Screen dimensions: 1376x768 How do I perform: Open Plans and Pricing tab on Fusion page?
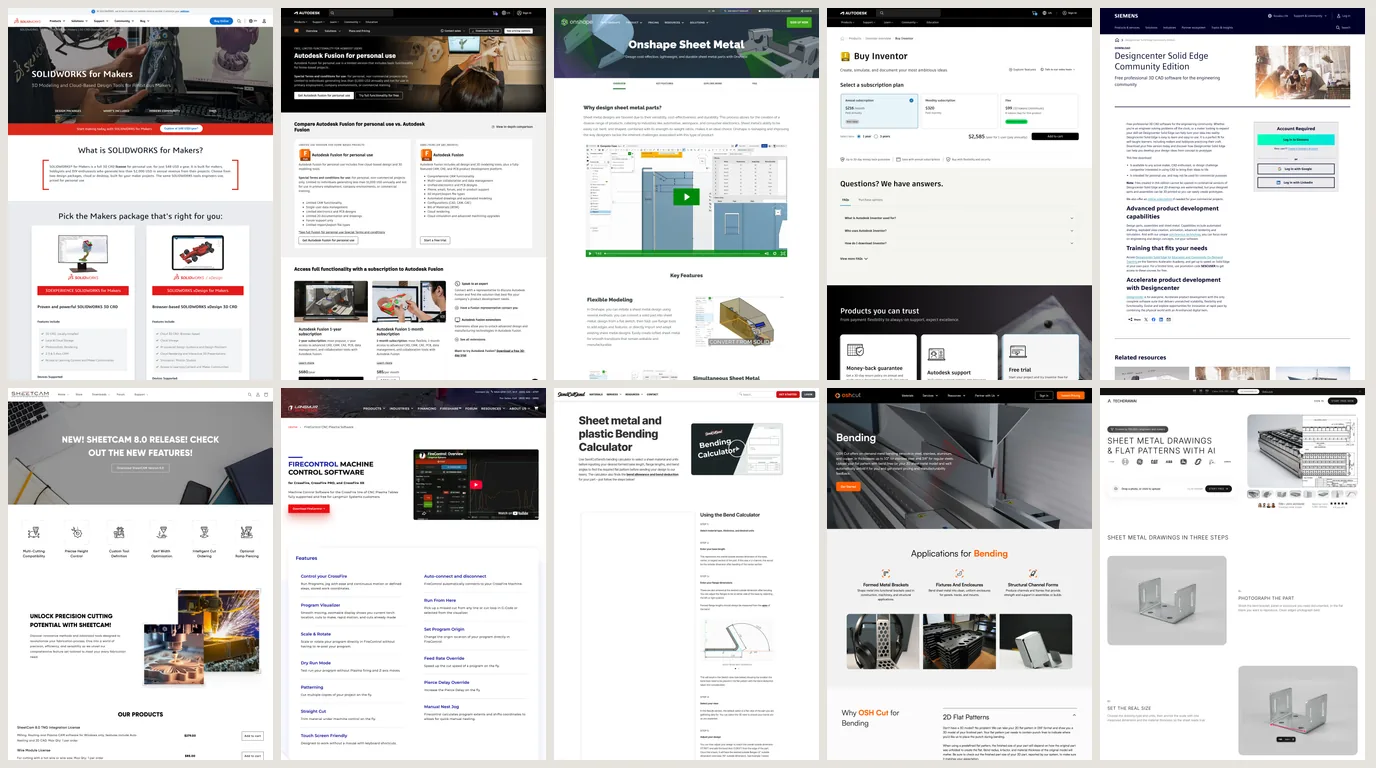(x=360, y=31)
